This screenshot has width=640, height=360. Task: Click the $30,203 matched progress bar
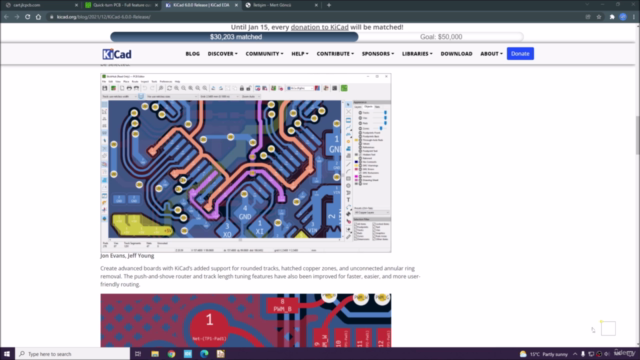tap(234, 37)
